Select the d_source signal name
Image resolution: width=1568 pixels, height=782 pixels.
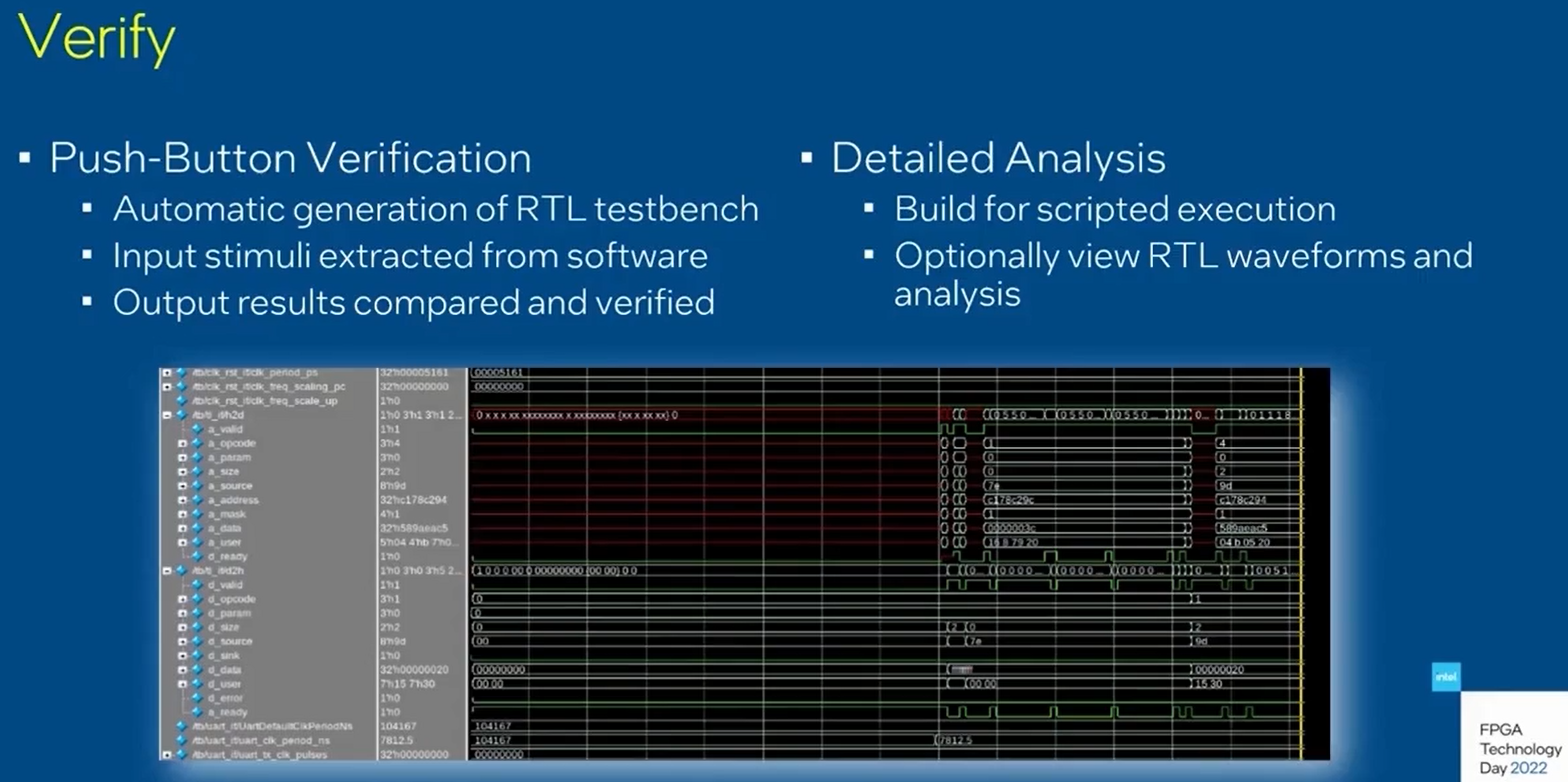[x=230, y=641]
